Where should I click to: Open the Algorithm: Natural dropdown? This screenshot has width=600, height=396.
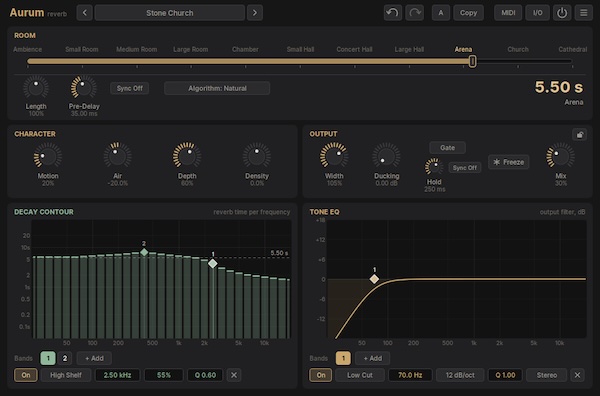217,88
